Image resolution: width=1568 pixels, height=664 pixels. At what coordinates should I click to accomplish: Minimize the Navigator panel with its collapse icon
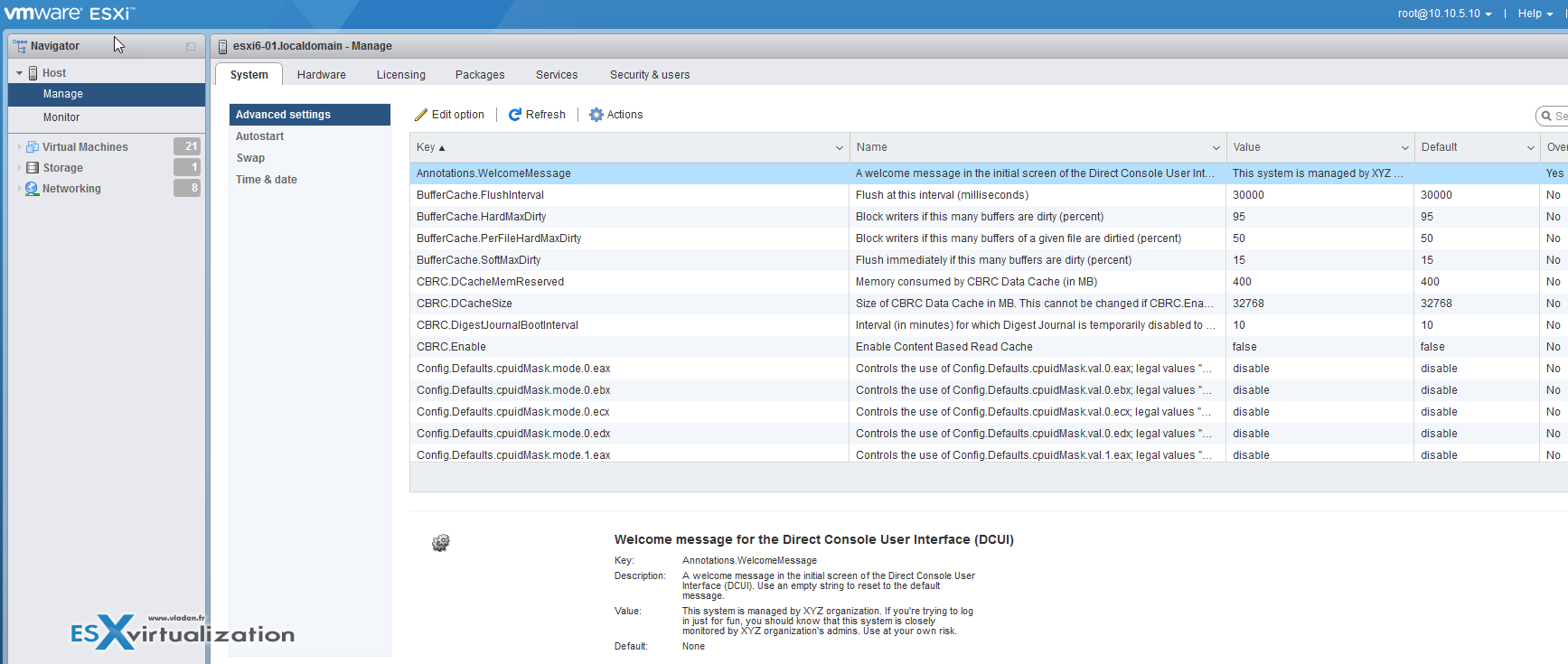pyautogui.click(x=191, y=46)
